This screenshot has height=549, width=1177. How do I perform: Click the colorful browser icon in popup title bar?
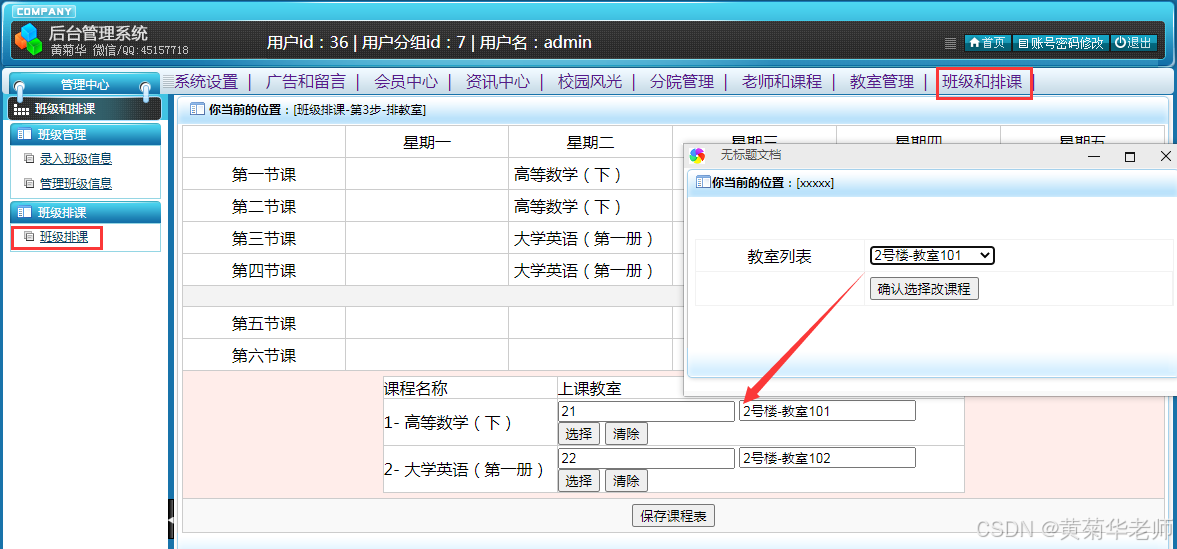point(697,155)
